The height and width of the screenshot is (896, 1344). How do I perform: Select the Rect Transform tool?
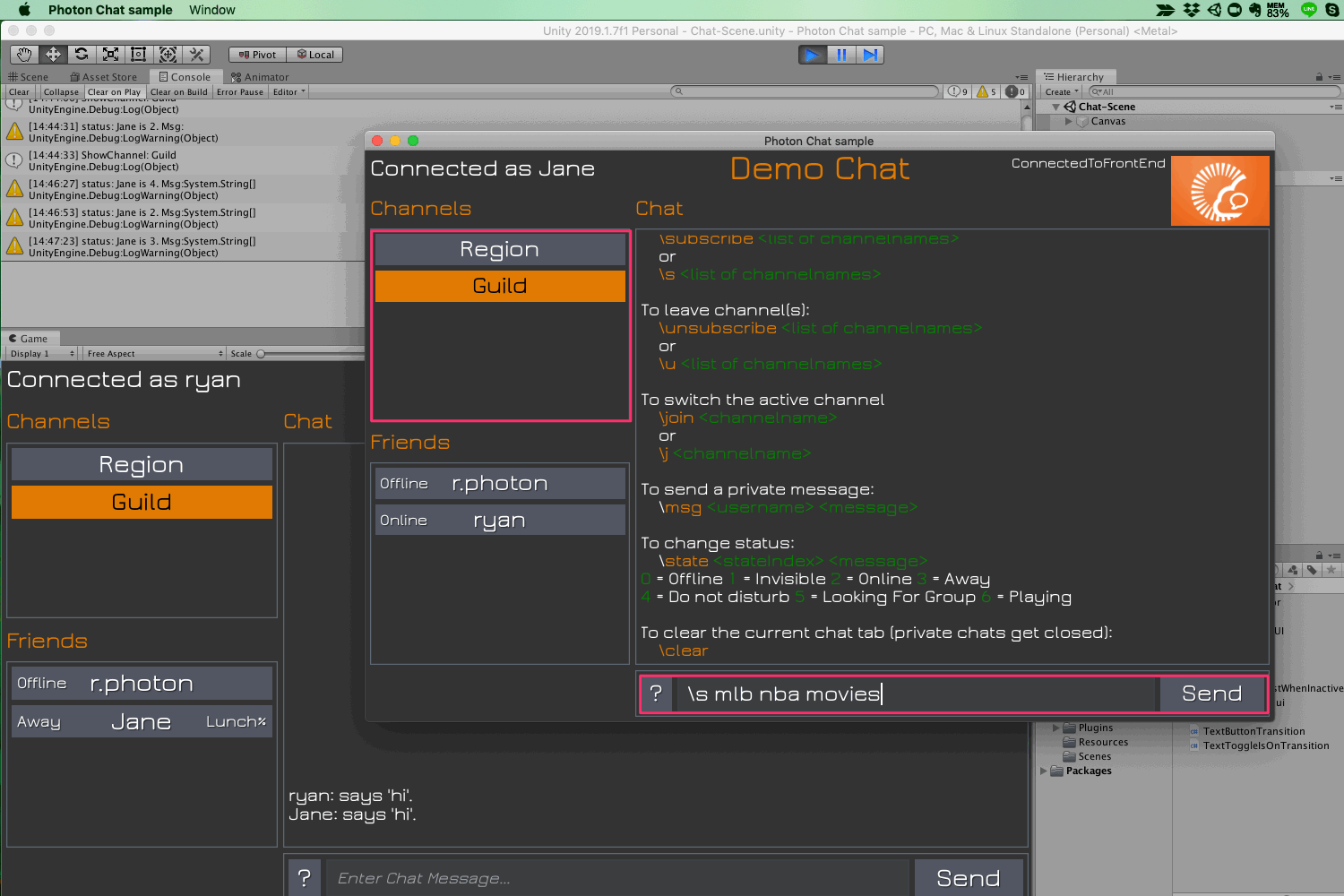(139, 55)
